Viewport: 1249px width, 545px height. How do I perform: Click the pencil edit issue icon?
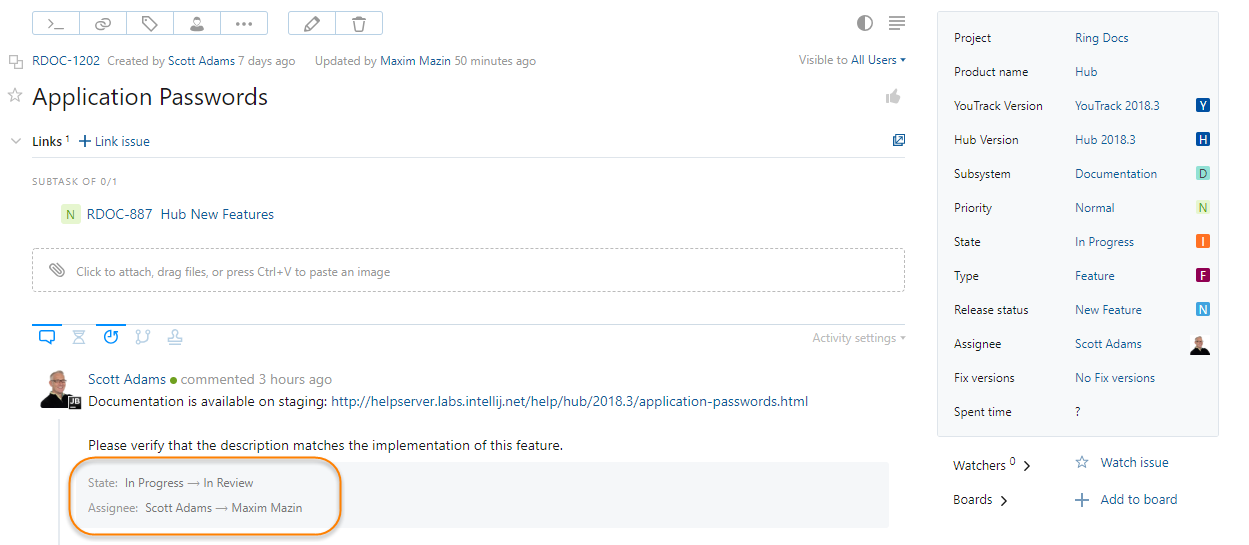[311, 23]
